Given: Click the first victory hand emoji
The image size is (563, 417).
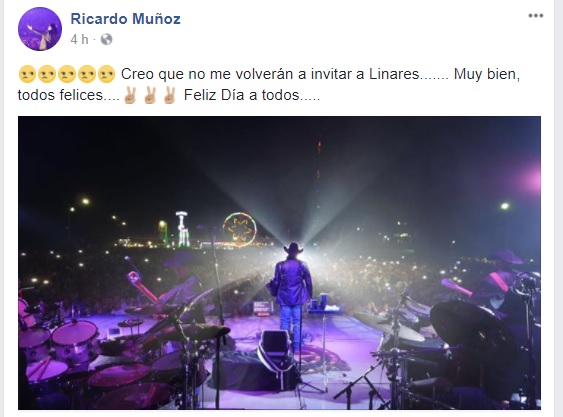Looking at the screenshot, I should [130, 95].
